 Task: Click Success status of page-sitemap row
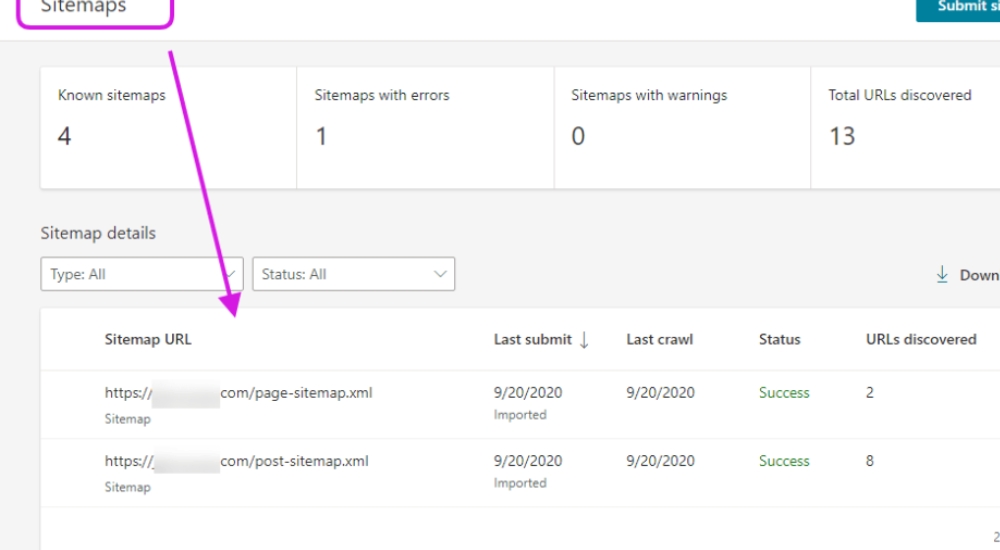784,393
